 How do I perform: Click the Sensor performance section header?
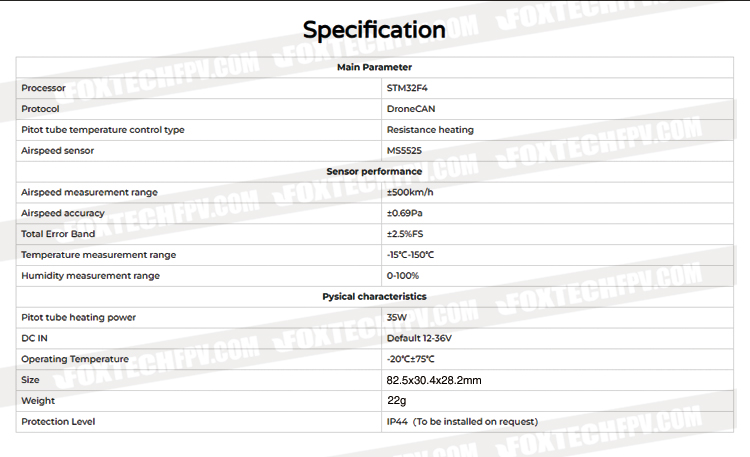click(375, 171)
